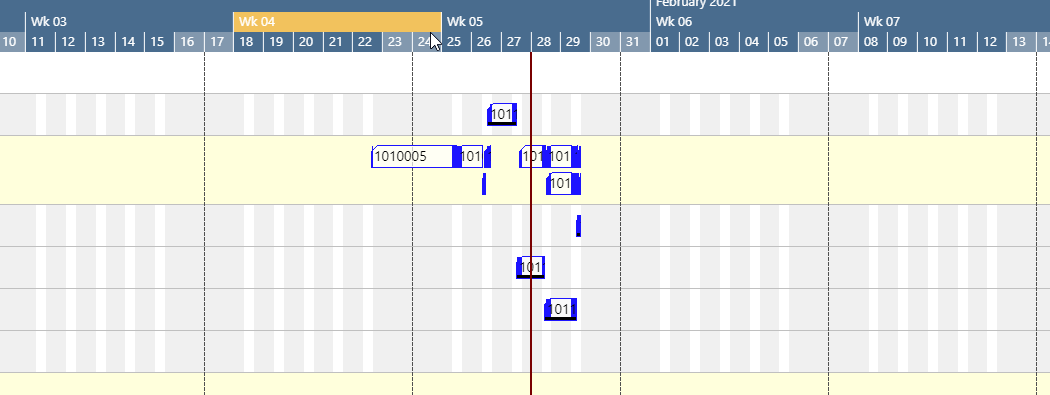Click day 14 under Wk 03
Image resolution: width=1050 pixels, height=395 pixels.
(129, 42)
